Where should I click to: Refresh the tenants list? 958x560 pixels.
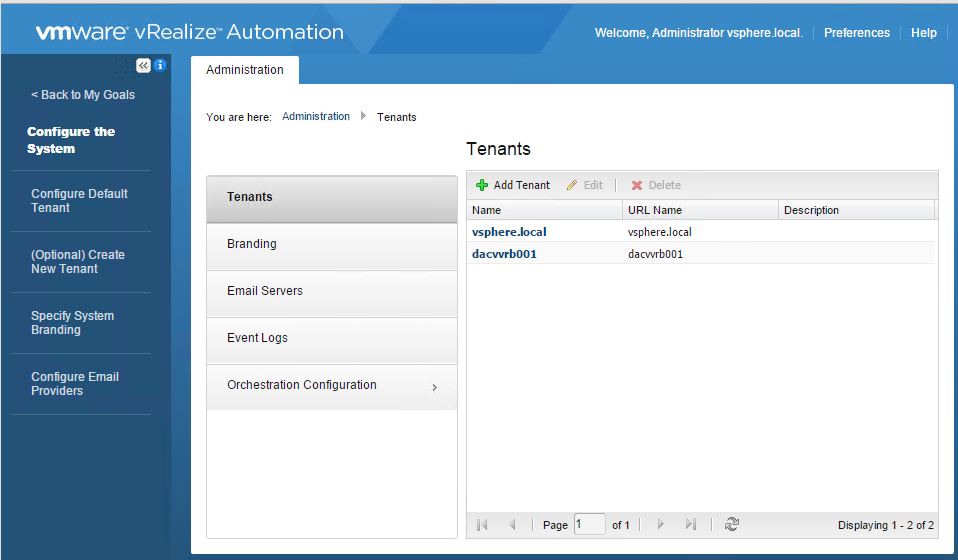click(731, 524)
